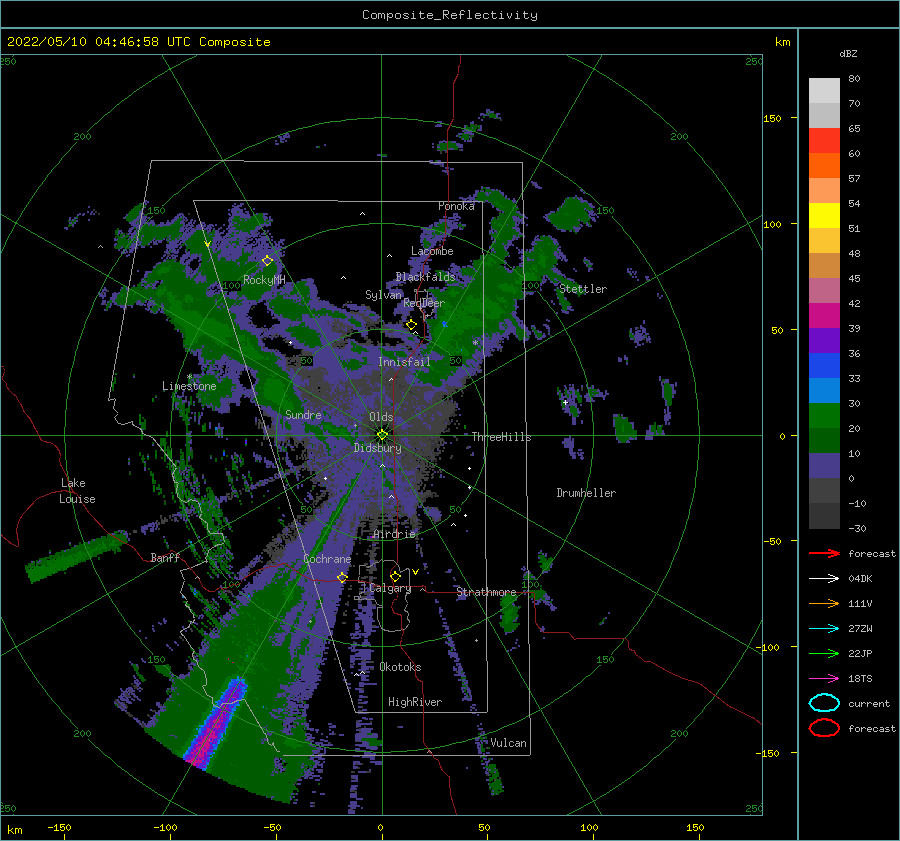This screenshot has height=841, width=900.
Task: Click the Calgary city label
Action: pyautogui.click(x=390, y=588)
